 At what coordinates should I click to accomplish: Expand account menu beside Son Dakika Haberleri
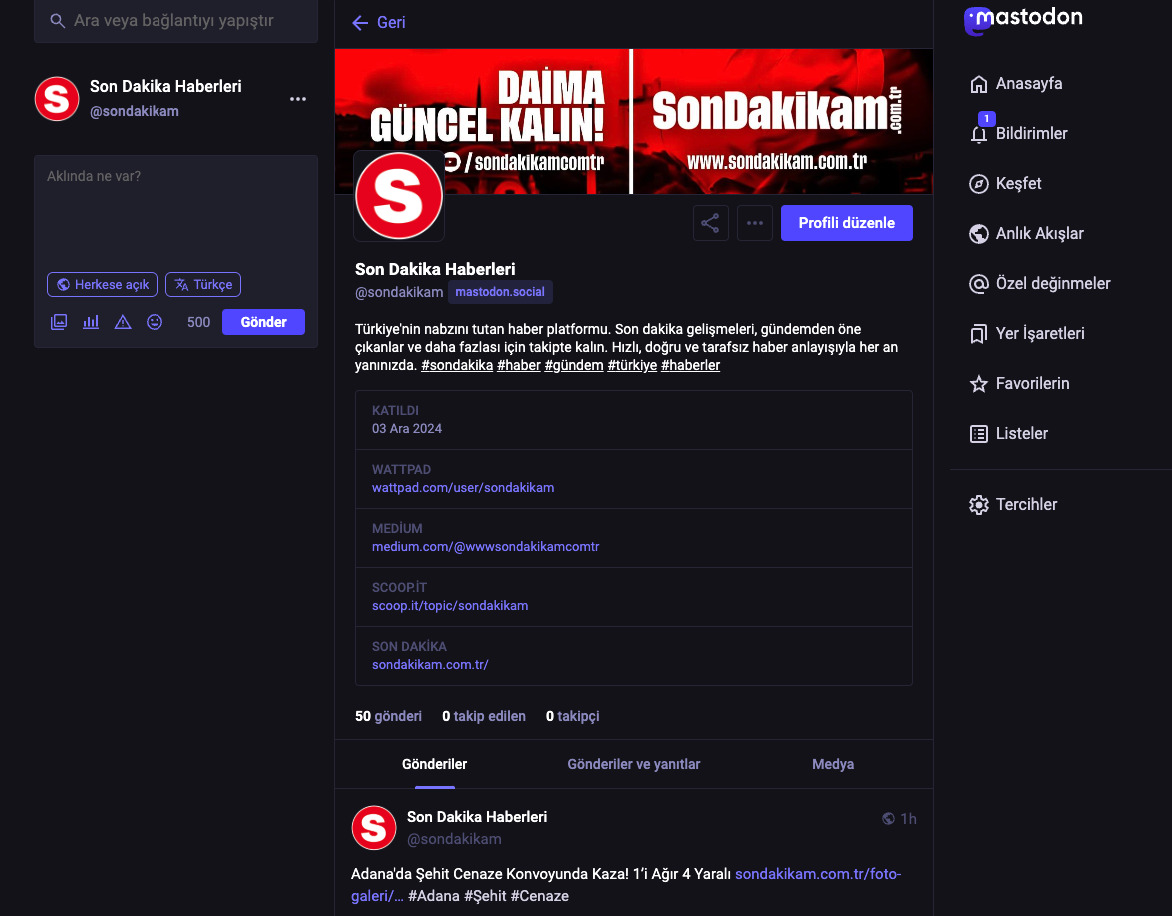(x=298, y=99)
